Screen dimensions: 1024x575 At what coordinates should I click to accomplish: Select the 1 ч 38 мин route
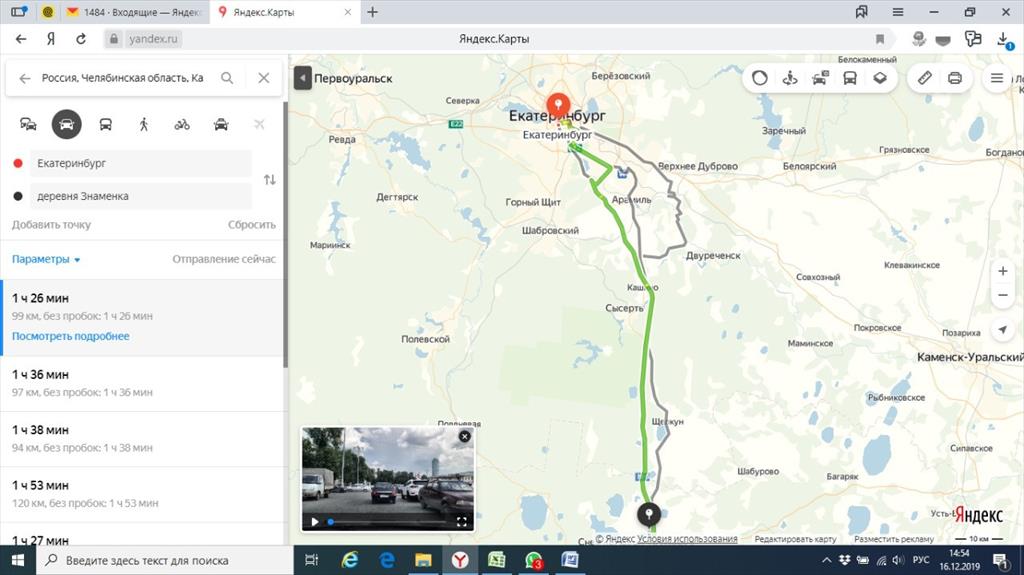(142, 439)
